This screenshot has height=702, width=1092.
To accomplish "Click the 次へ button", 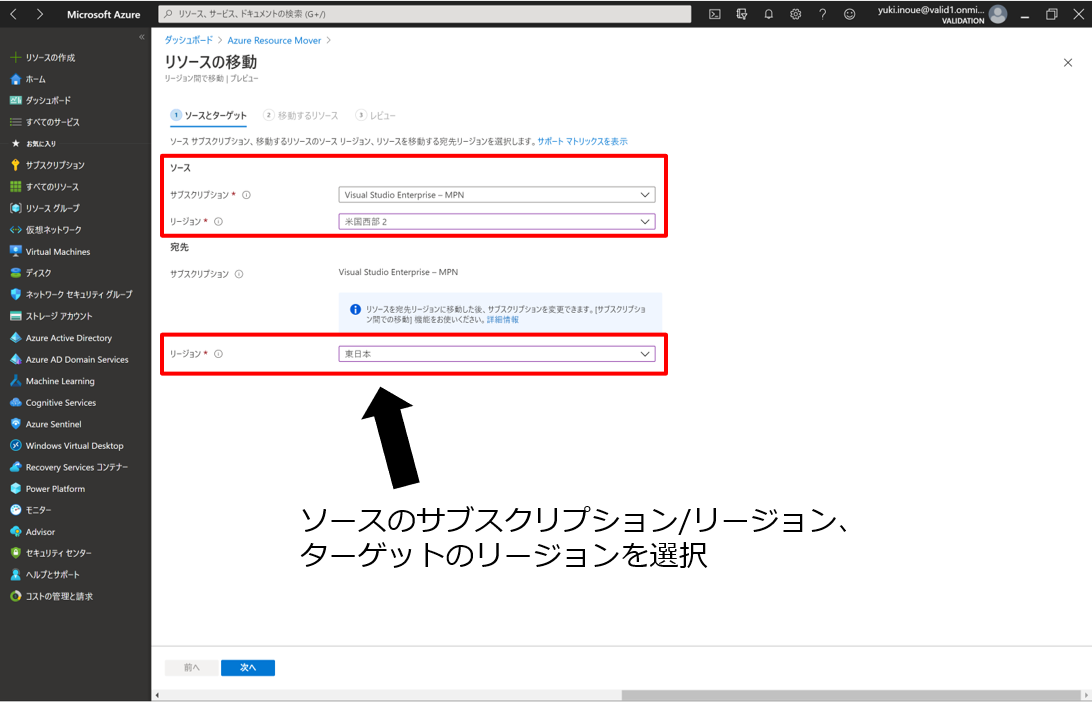I will 248,668.
